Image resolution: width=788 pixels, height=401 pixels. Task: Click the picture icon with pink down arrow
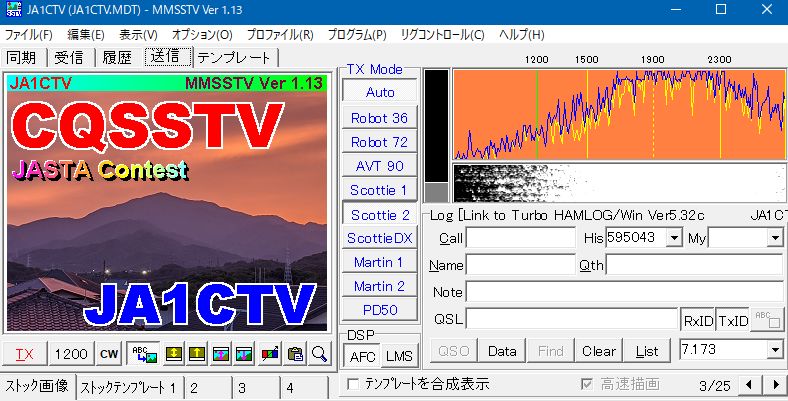245,354
